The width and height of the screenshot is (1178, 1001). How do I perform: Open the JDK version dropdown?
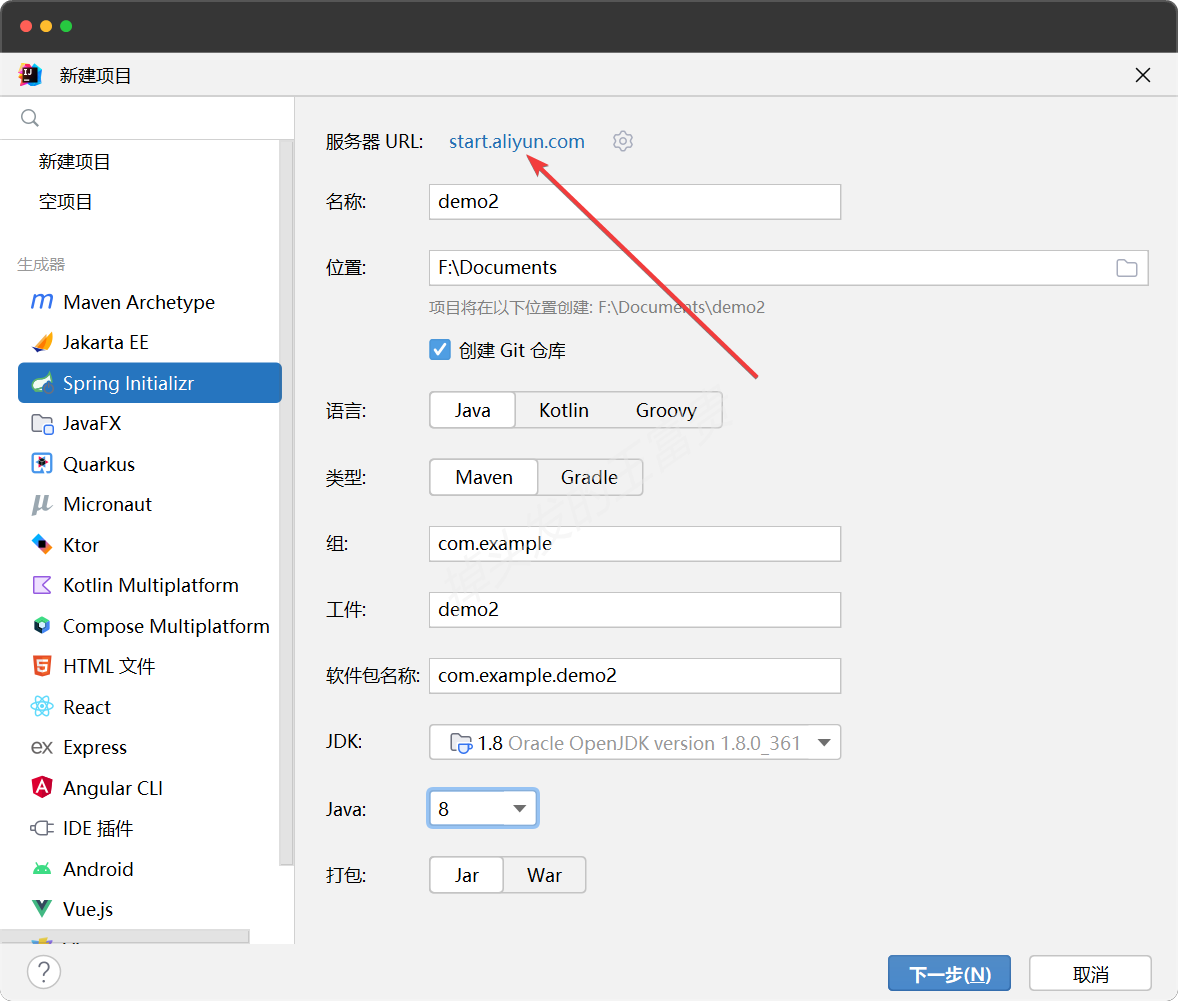pos(635,742)
